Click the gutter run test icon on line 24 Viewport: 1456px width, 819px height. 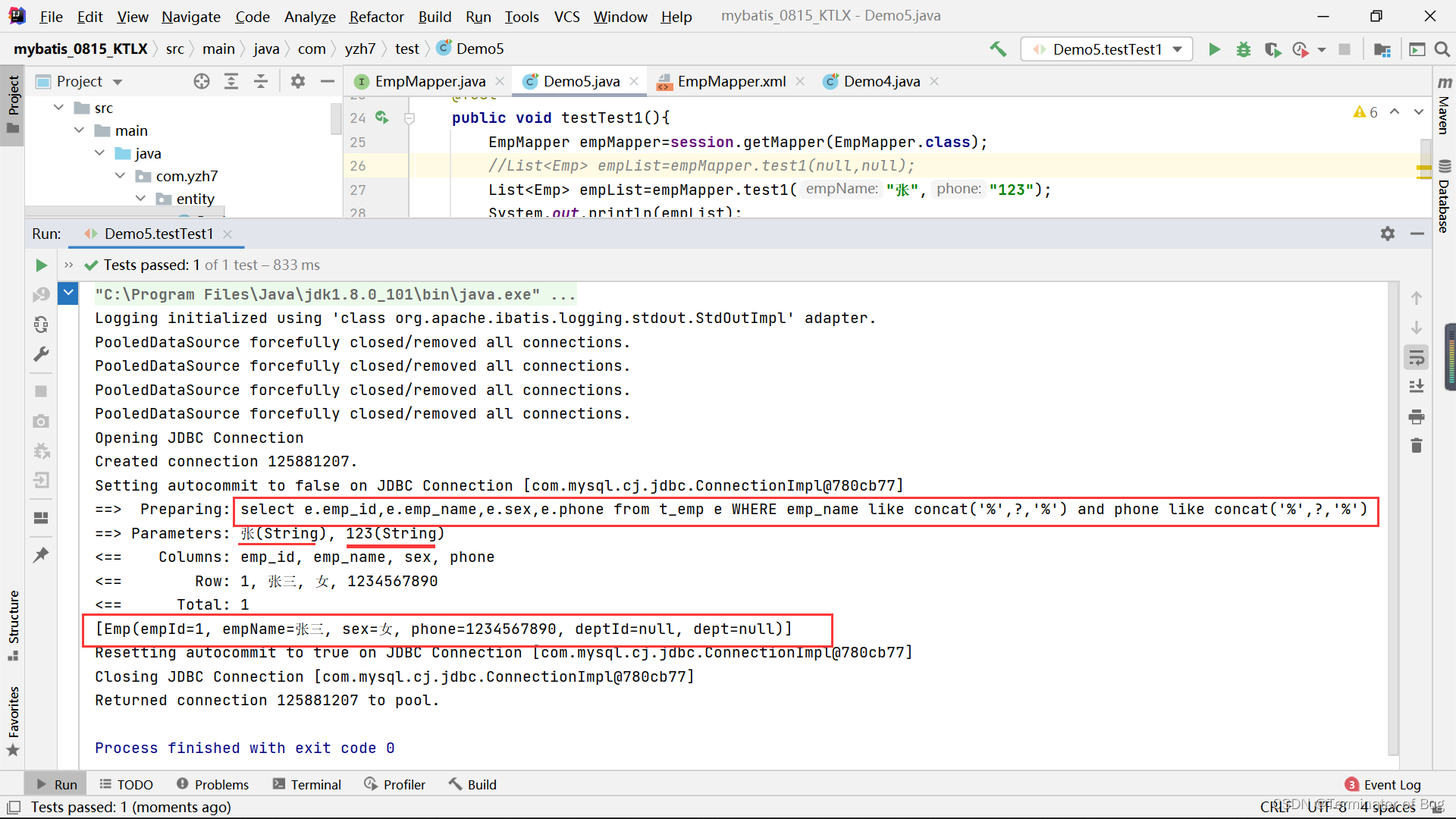[x=382, y=118]
